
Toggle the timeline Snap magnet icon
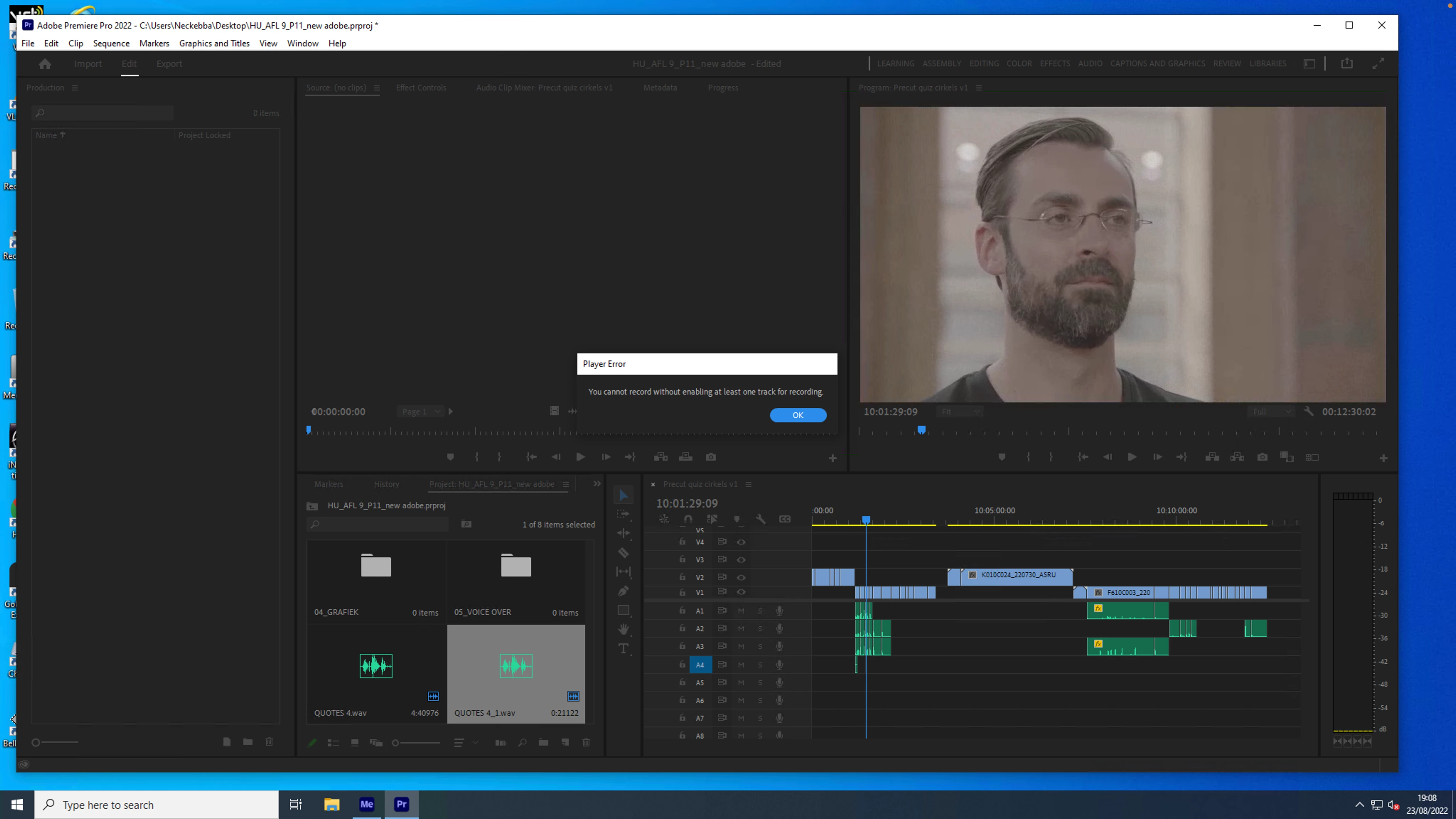tap(688, 519)
